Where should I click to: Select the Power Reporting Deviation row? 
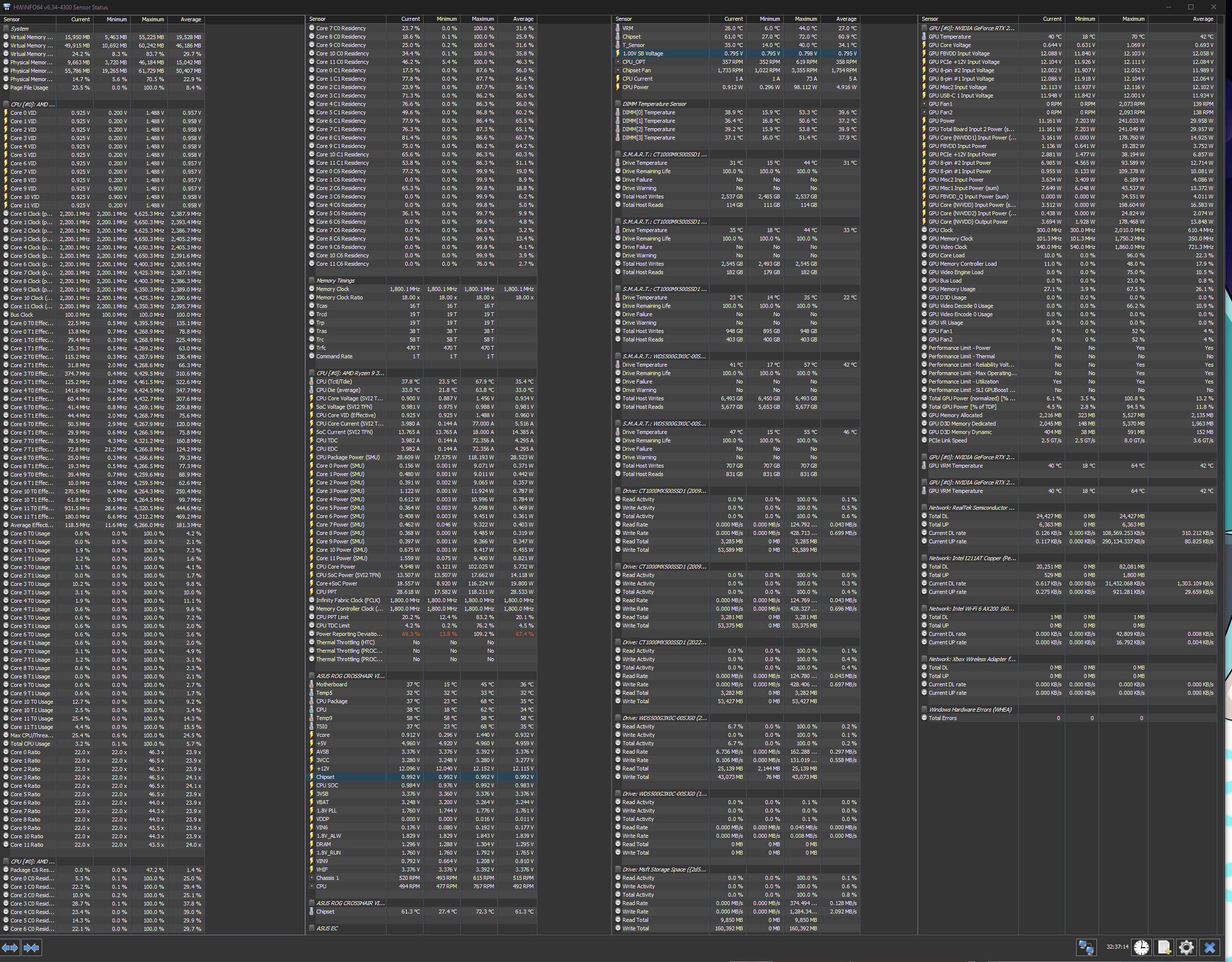(349, 634)
